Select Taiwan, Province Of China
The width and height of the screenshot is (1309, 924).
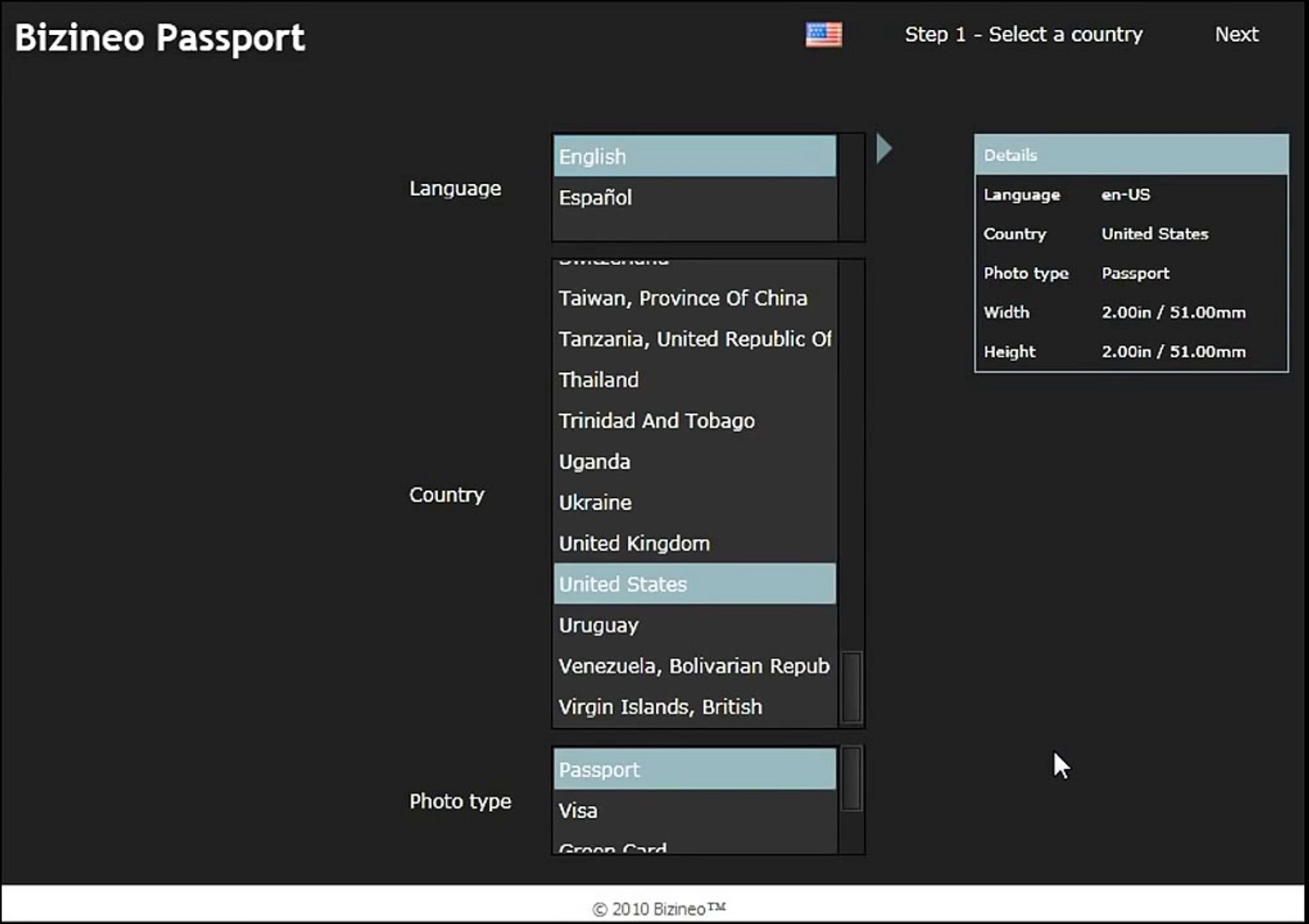(695, 298)
